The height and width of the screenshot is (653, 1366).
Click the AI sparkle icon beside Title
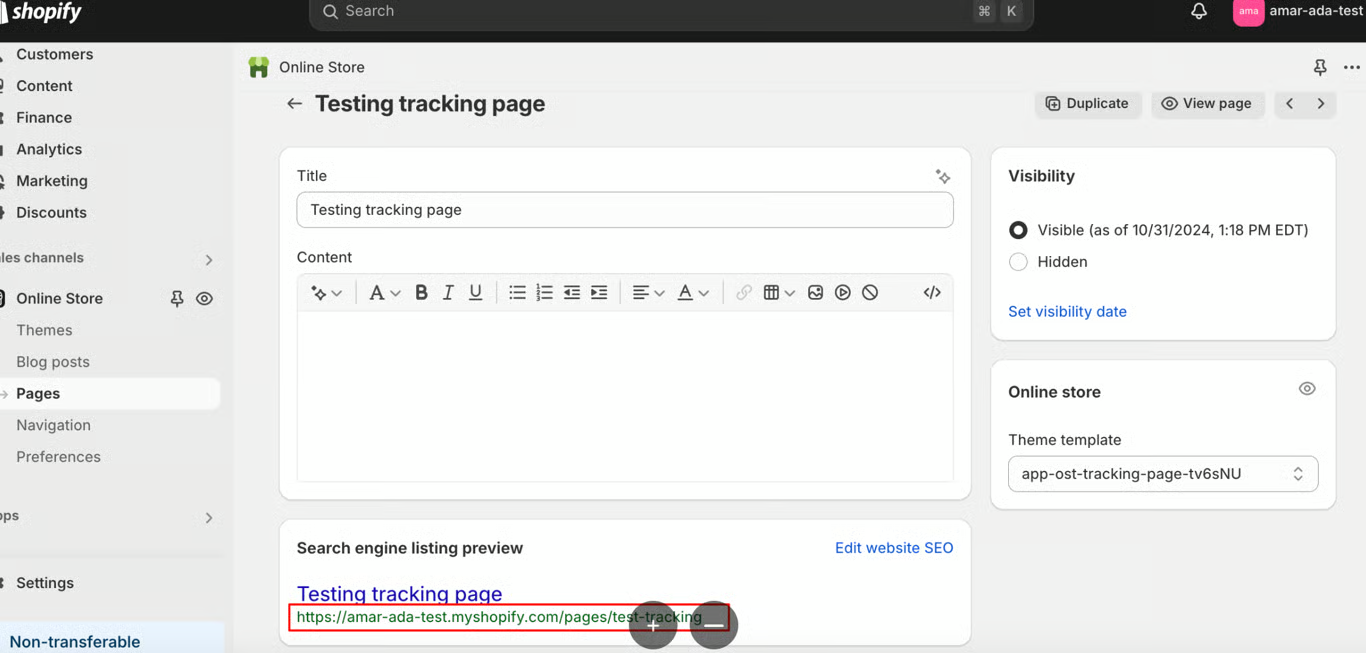click(x=942, y=176)
